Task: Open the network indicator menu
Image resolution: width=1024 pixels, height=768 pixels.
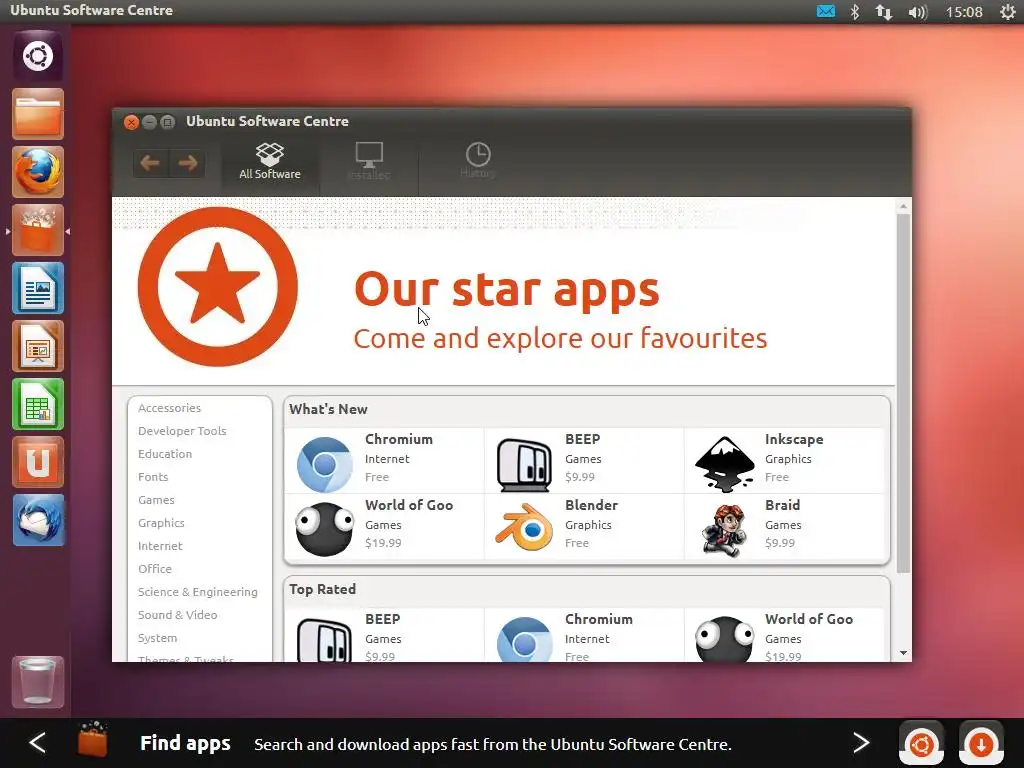Action: (884, 11)
